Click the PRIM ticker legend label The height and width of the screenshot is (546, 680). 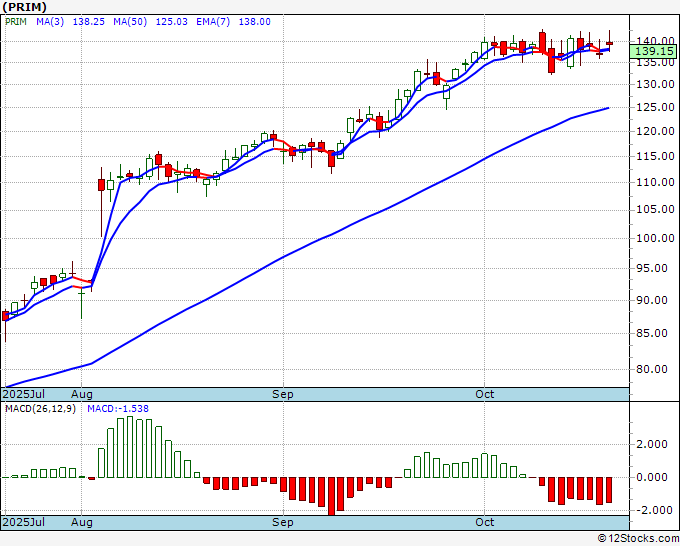point(16,22)
